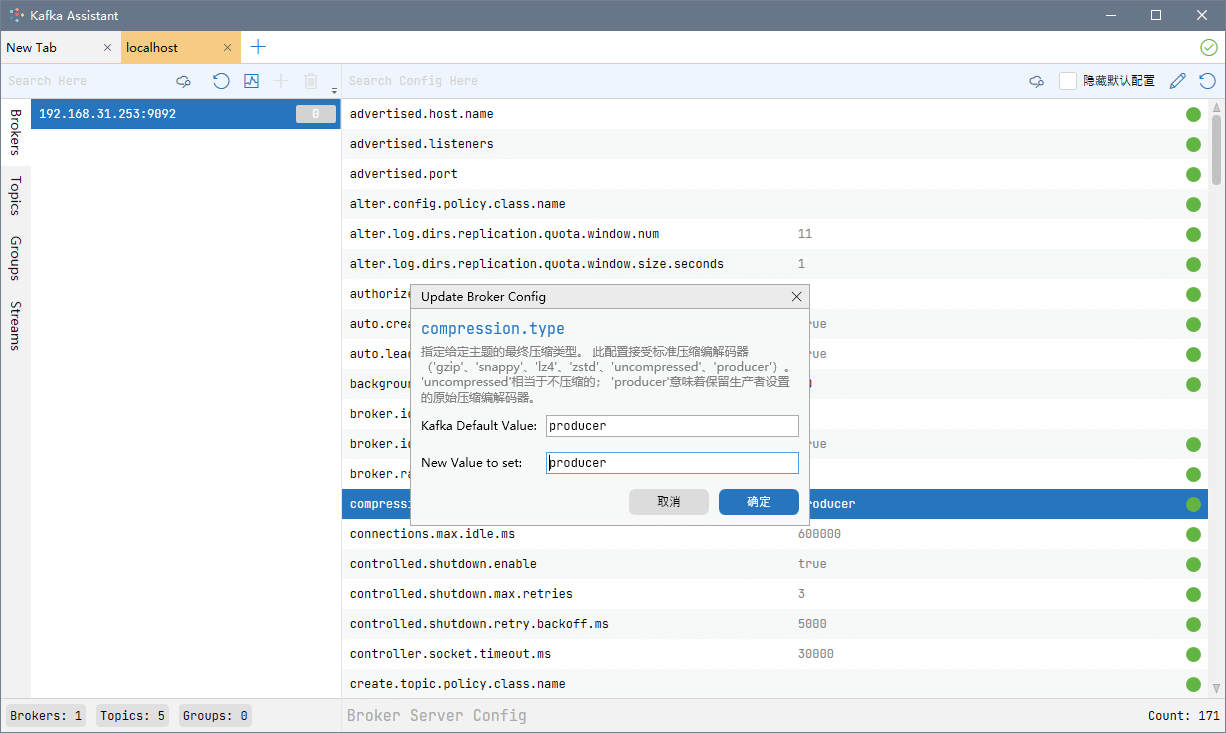
Task: Switch to the Topics side tab
Action: [x=15, y=196]
